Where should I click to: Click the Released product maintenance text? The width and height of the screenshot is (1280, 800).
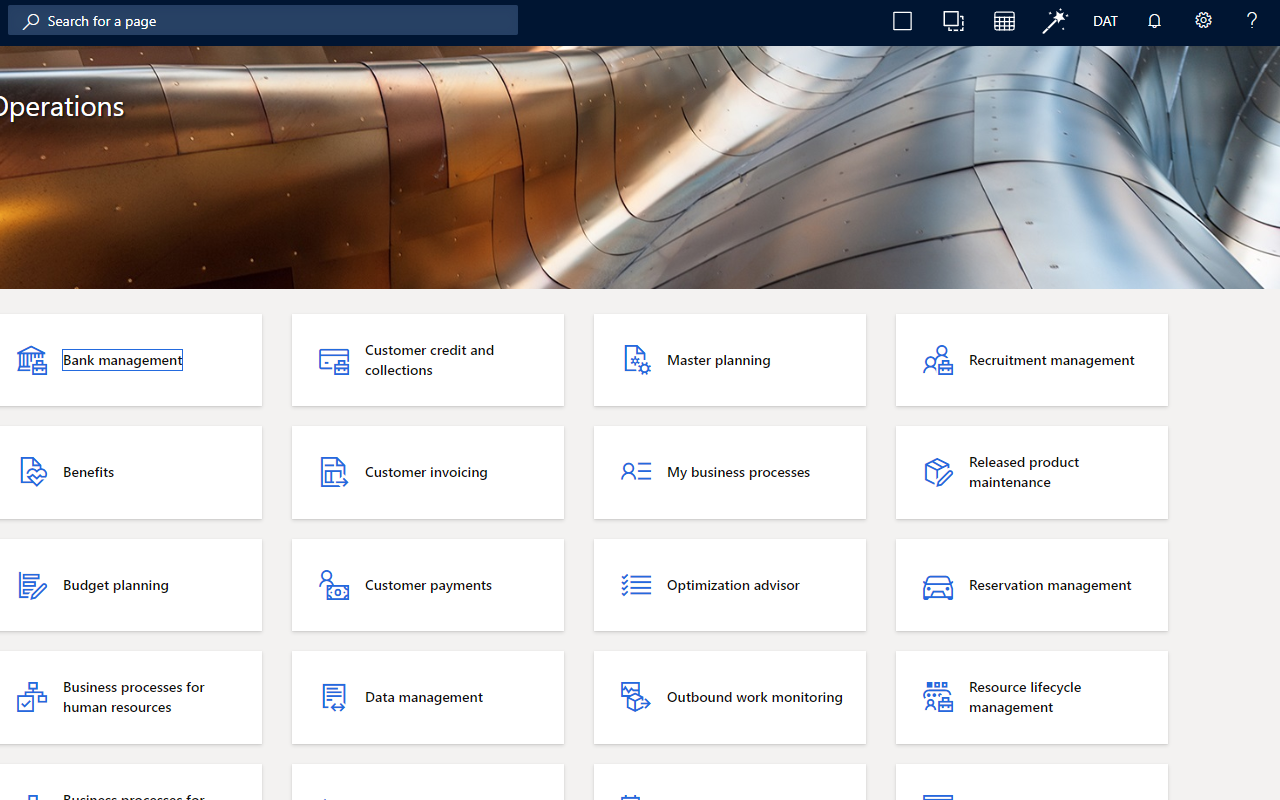tap(1024, 472)
